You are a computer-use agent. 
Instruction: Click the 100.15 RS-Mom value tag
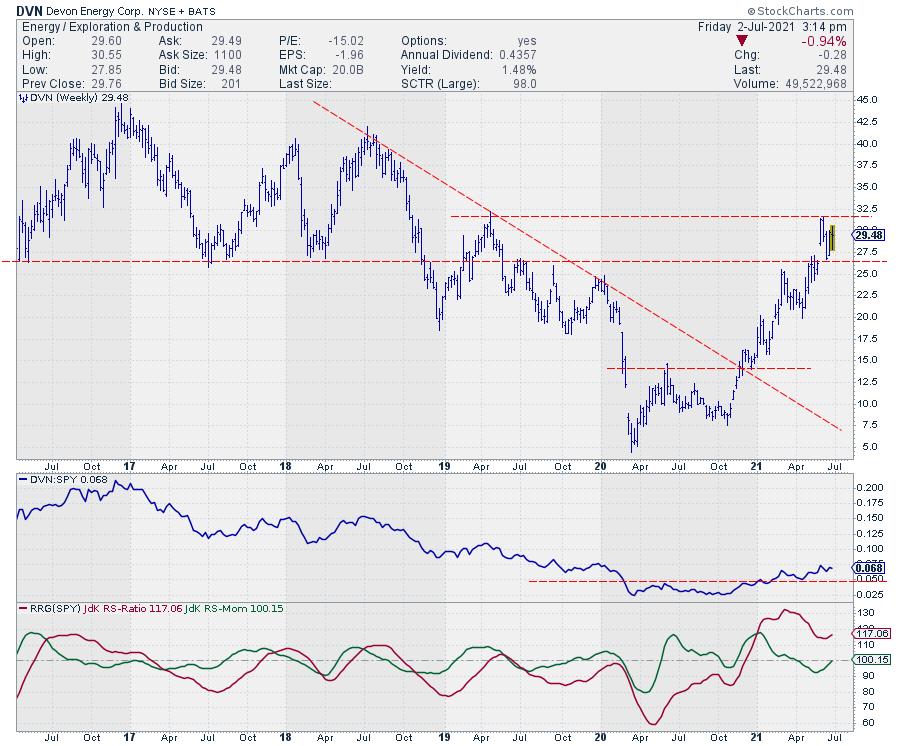pos(869,660)
